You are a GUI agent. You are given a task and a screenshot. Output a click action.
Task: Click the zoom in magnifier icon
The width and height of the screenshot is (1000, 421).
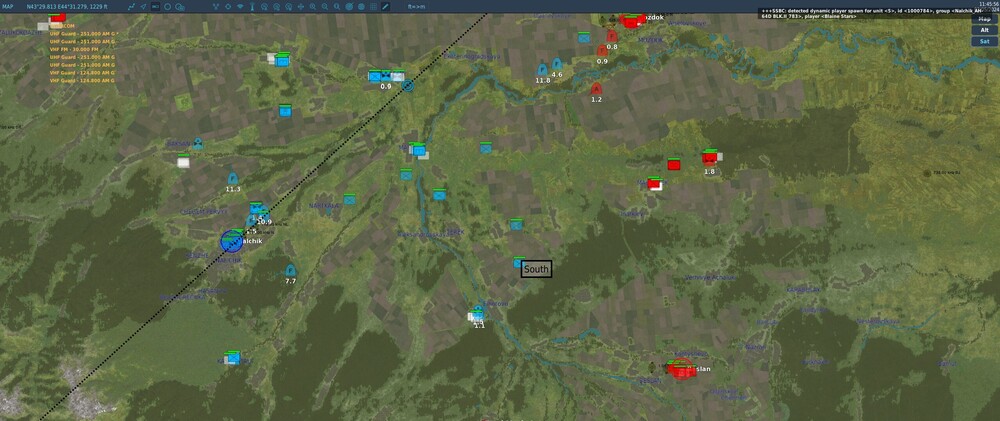(x=312, y=6)
